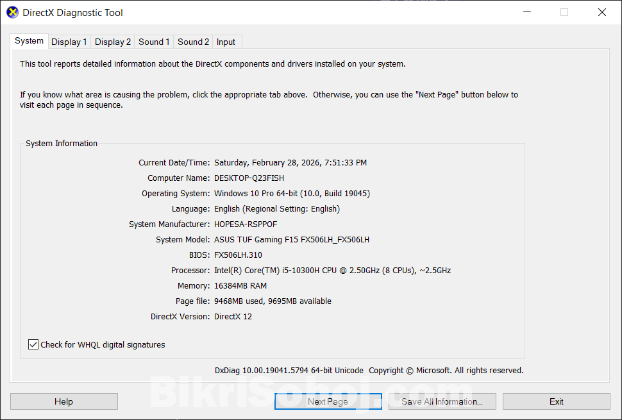The image size is (622, 420).
Task: Open the Input tab
Action: [x=226, y=42]
